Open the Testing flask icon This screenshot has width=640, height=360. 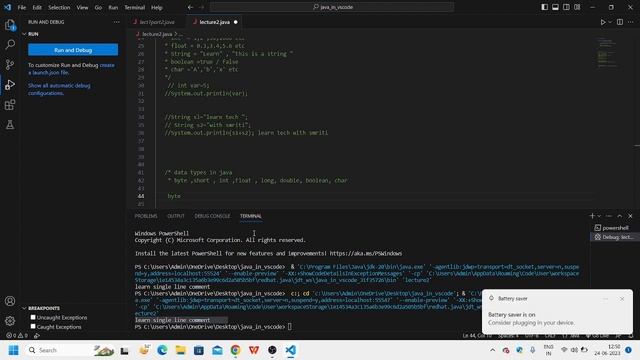click(x=10, y=125)
